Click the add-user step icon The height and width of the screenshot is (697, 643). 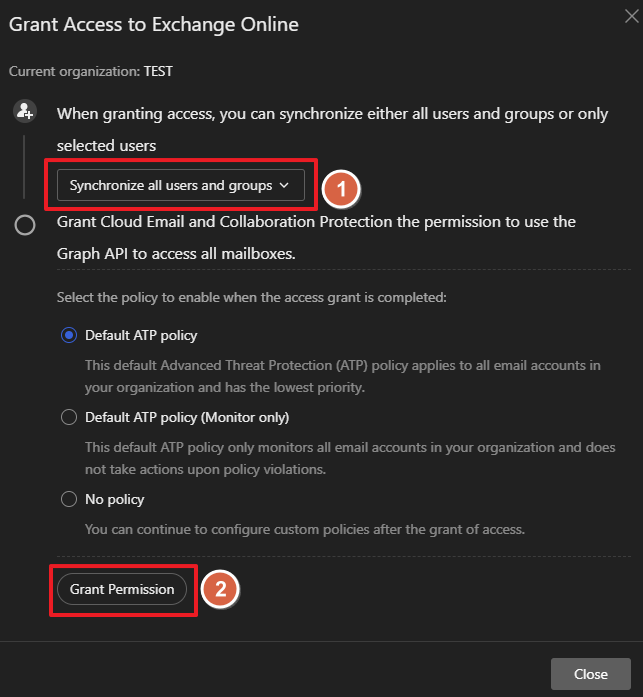[x=25, y=111]
